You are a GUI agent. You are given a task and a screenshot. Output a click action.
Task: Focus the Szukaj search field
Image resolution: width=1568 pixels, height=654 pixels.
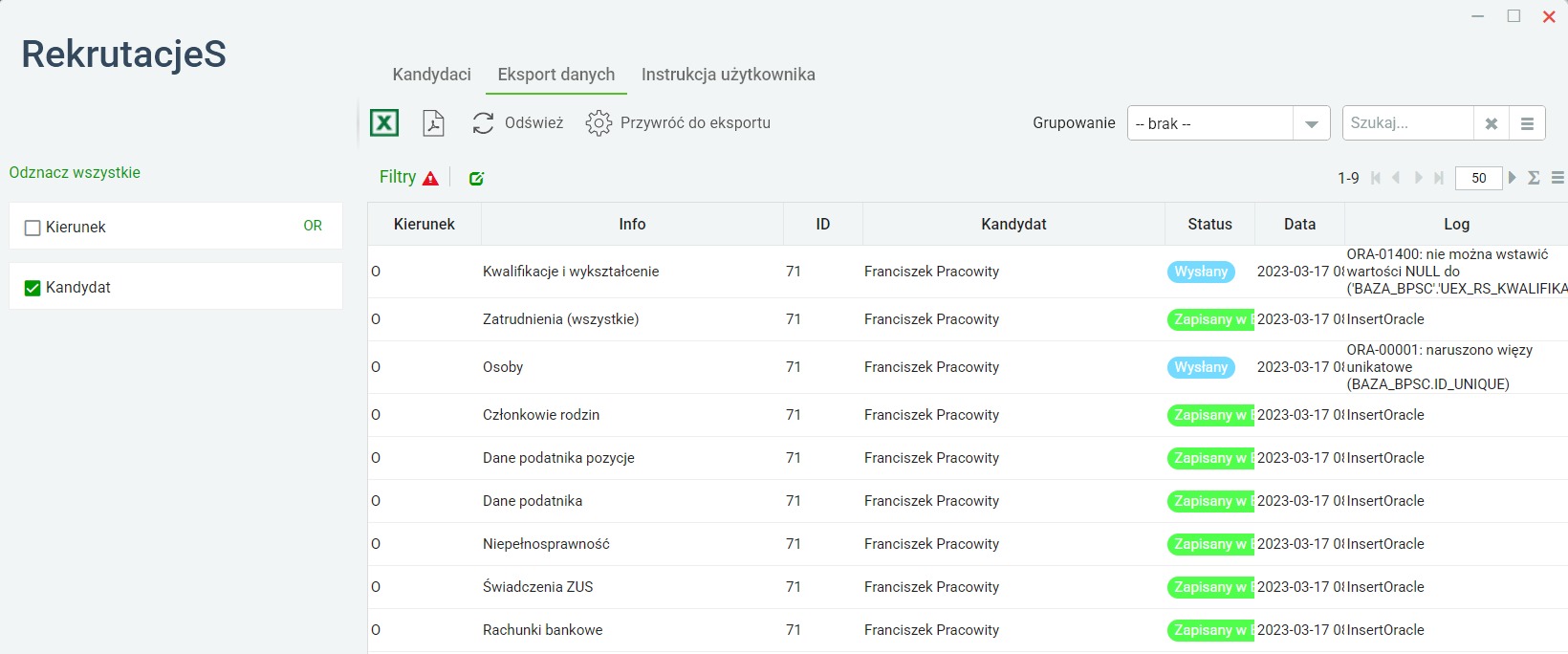(1407, 123)
